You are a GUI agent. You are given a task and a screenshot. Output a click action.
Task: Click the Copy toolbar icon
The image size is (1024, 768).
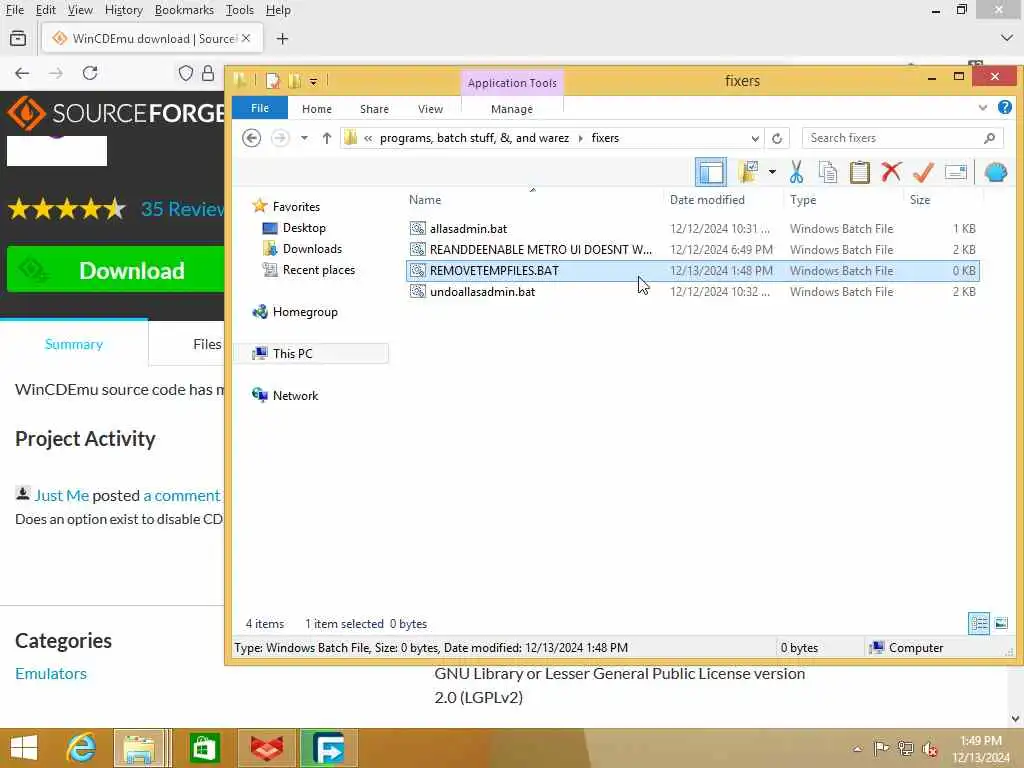point(827,172)
